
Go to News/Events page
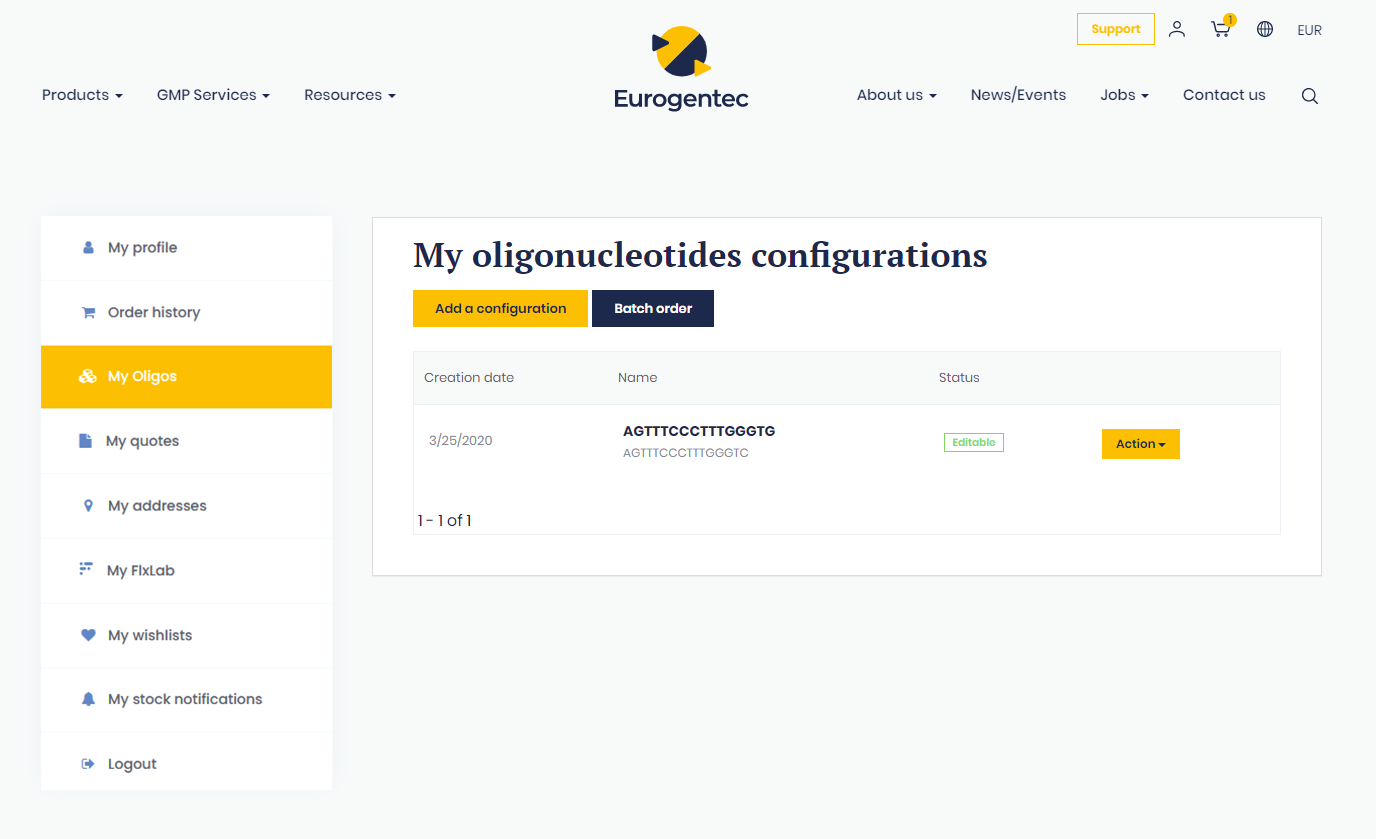1018,95
